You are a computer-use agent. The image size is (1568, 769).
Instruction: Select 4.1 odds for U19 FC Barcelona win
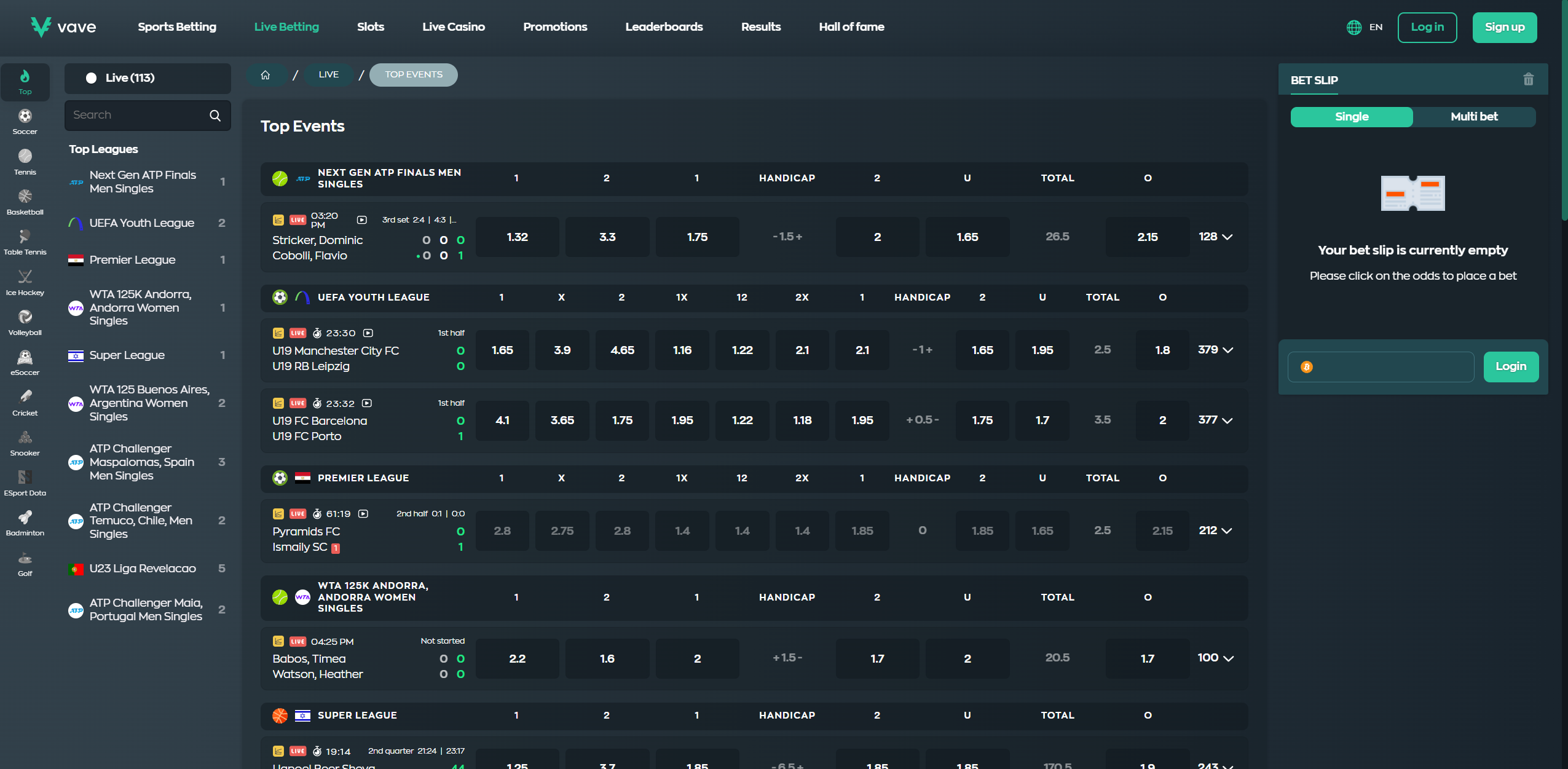(502, 420)
